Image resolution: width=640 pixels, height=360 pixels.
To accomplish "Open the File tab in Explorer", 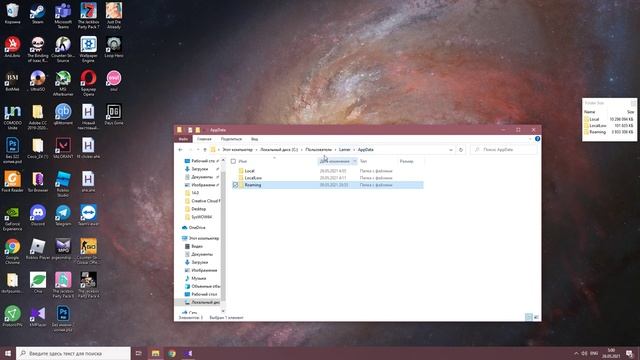I will pyautogui.click(x=183, y=139).
